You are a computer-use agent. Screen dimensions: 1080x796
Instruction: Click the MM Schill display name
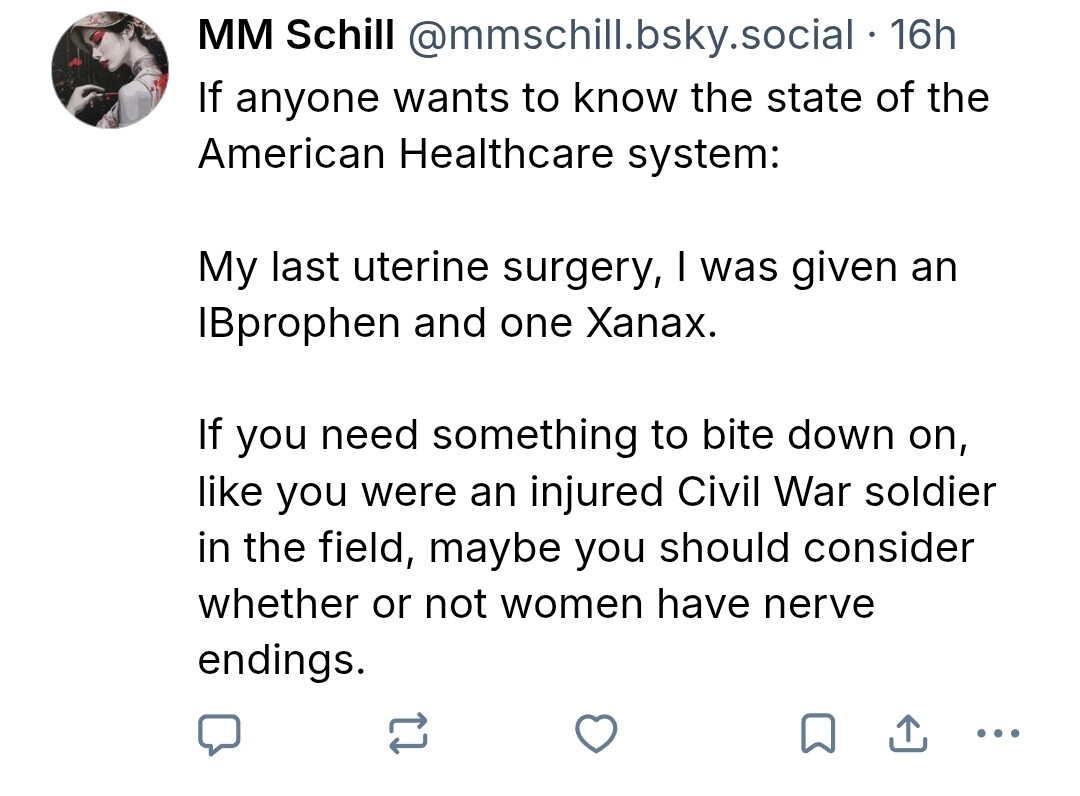296,37
